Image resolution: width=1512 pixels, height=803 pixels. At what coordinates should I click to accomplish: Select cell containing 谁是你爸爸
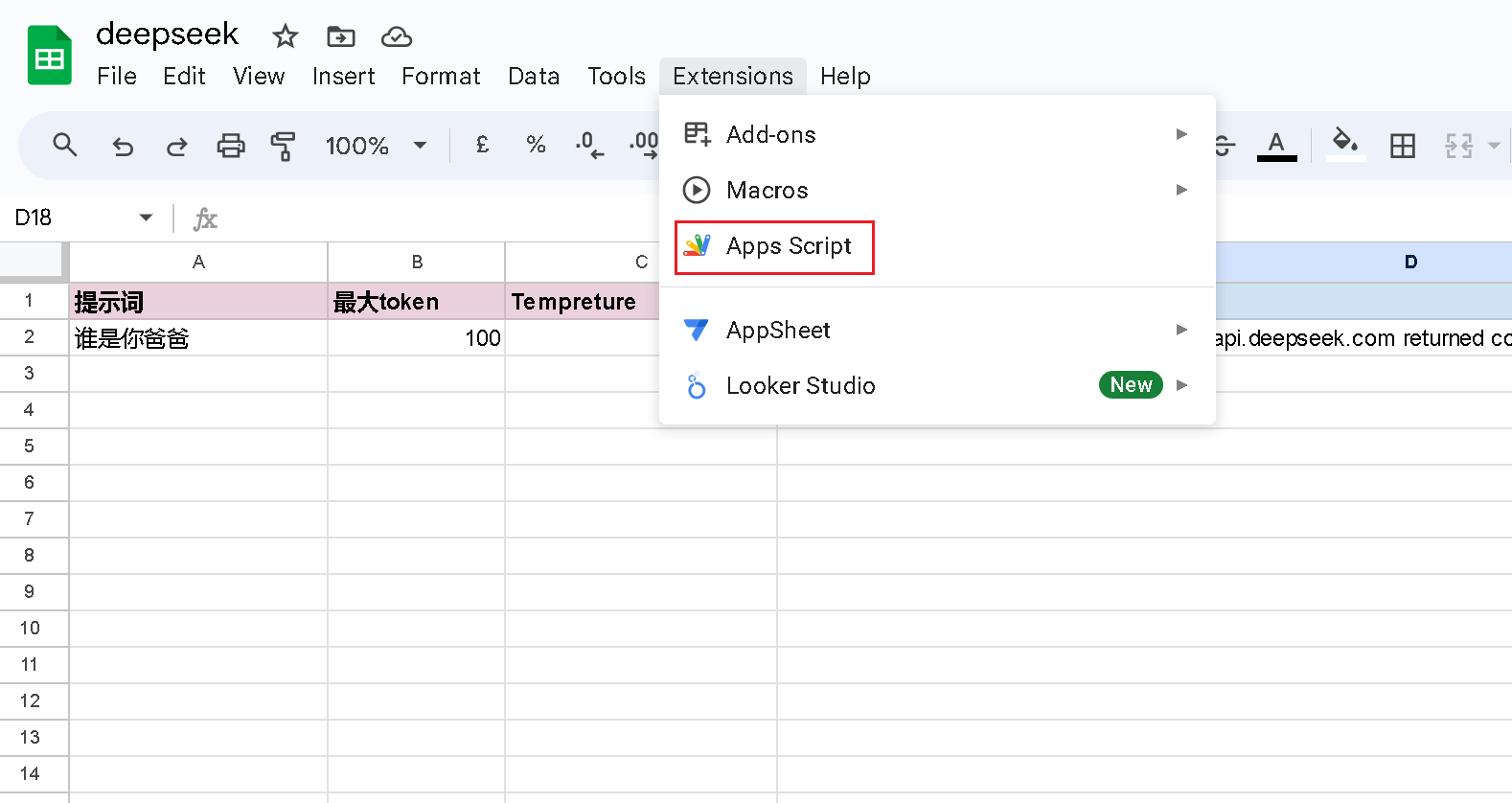click(198, 338)
